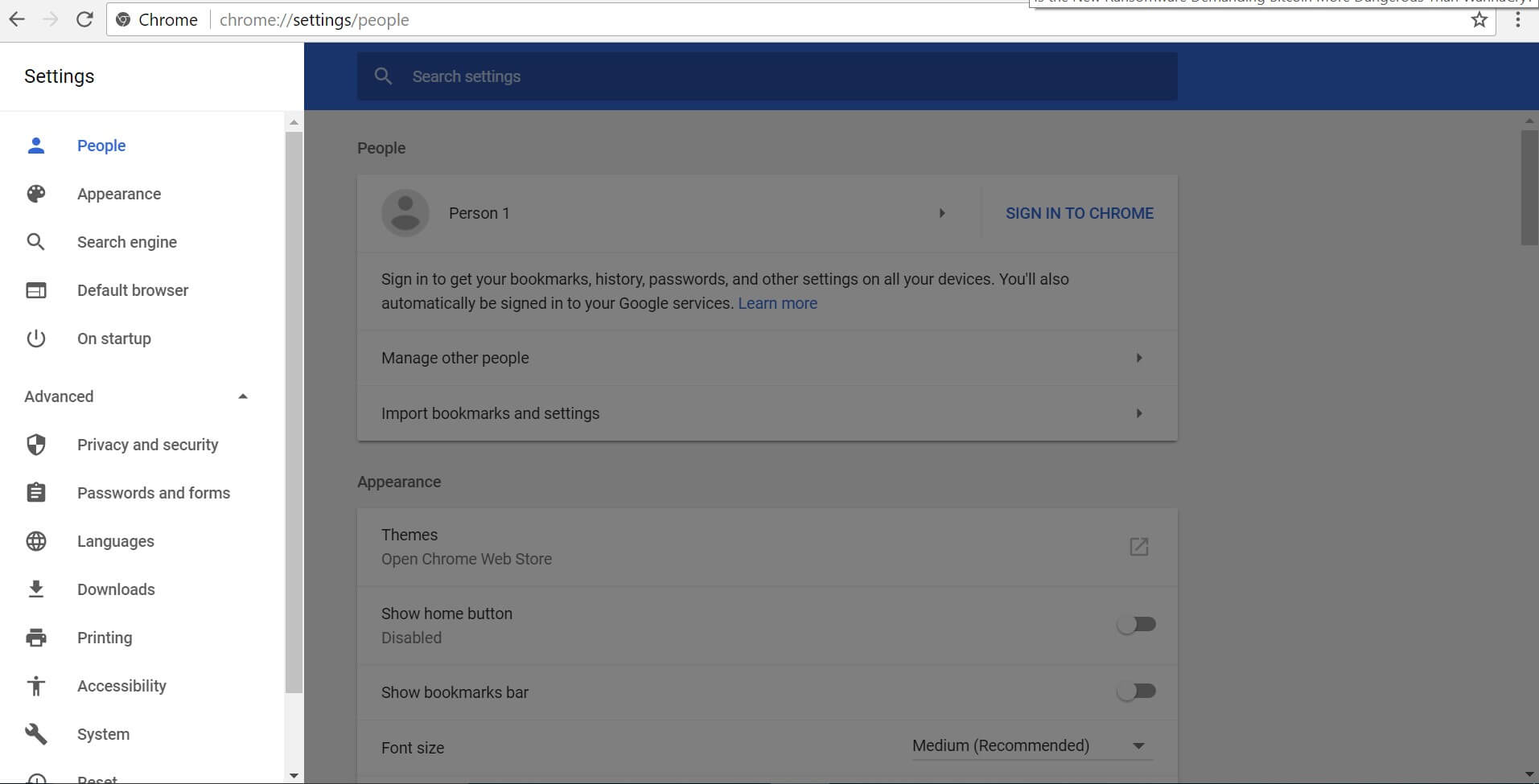This screenshot has height=784, width=1539.
Task: Click the address bar URL
Action: pyautogui.click(x=315, y=20)
